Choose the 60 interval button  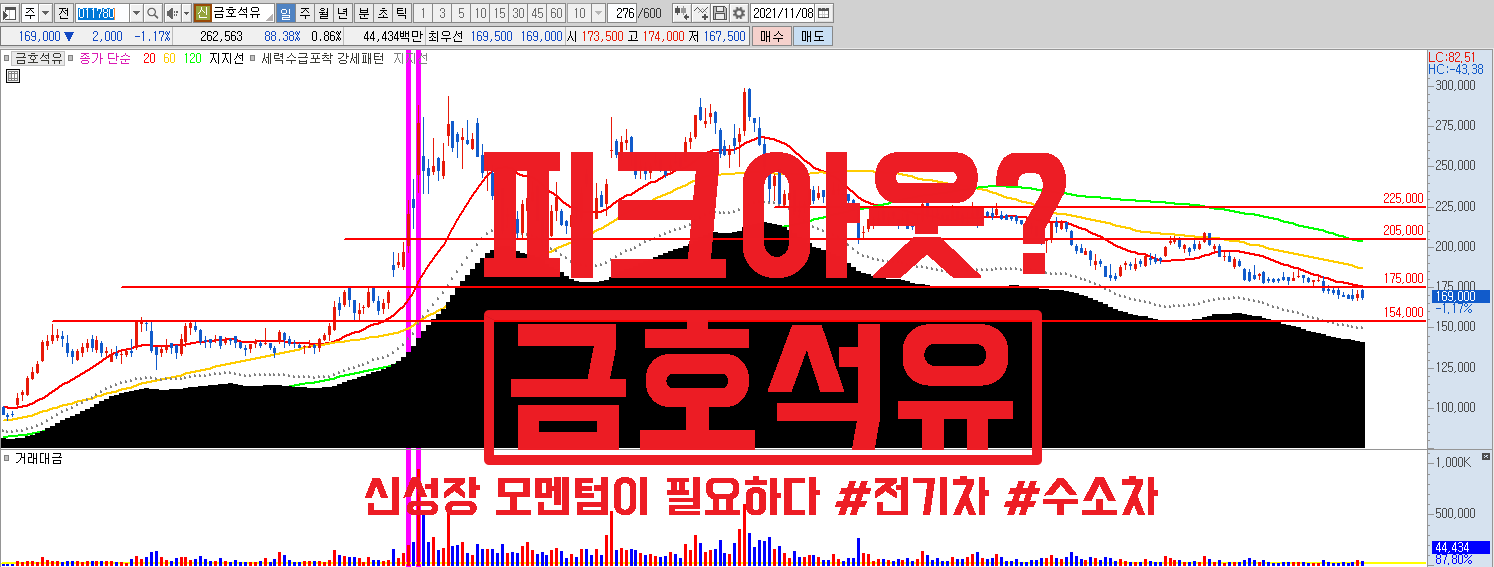point(556,13)
